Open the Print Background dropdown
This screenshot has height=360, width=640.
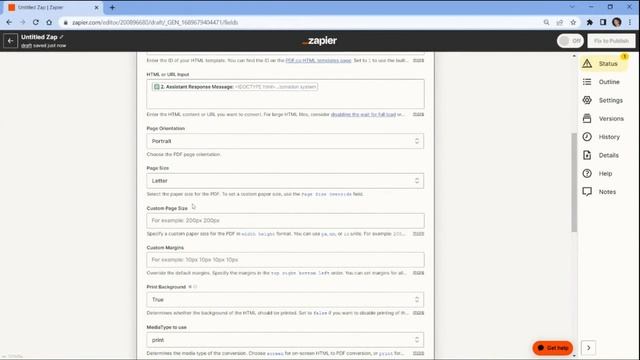coord(285,300)
